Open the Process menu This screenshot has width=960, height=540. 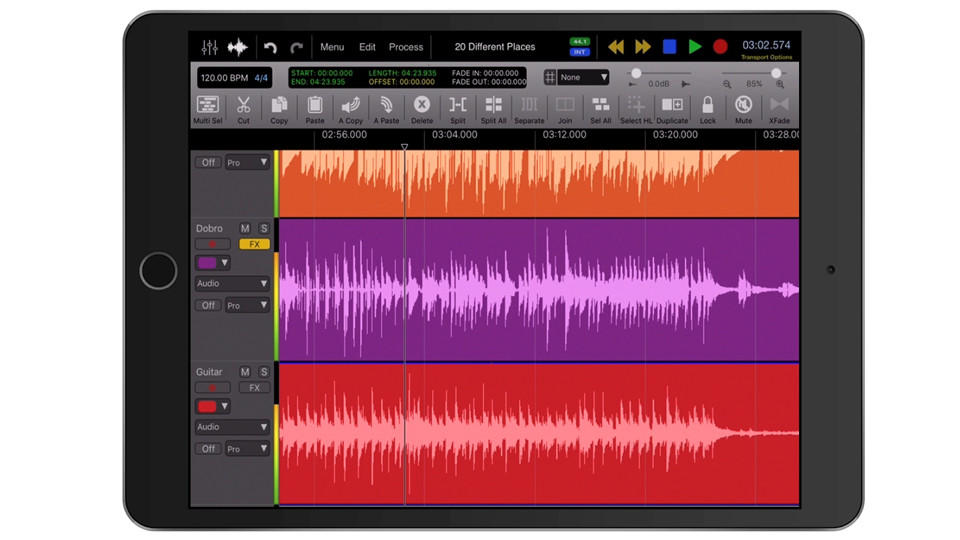click(406, 47)
